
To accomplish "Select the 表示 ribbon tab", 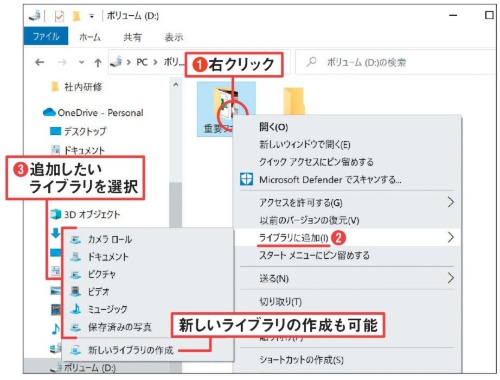I will [x=174, y=37].
